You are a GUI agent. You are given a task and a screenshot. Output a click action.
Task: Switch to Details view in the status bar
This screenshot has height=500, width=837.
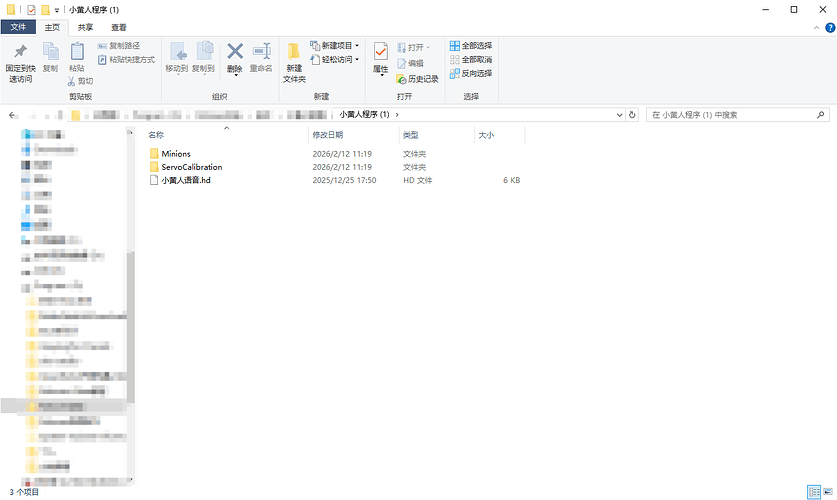[x=814, y=491]
